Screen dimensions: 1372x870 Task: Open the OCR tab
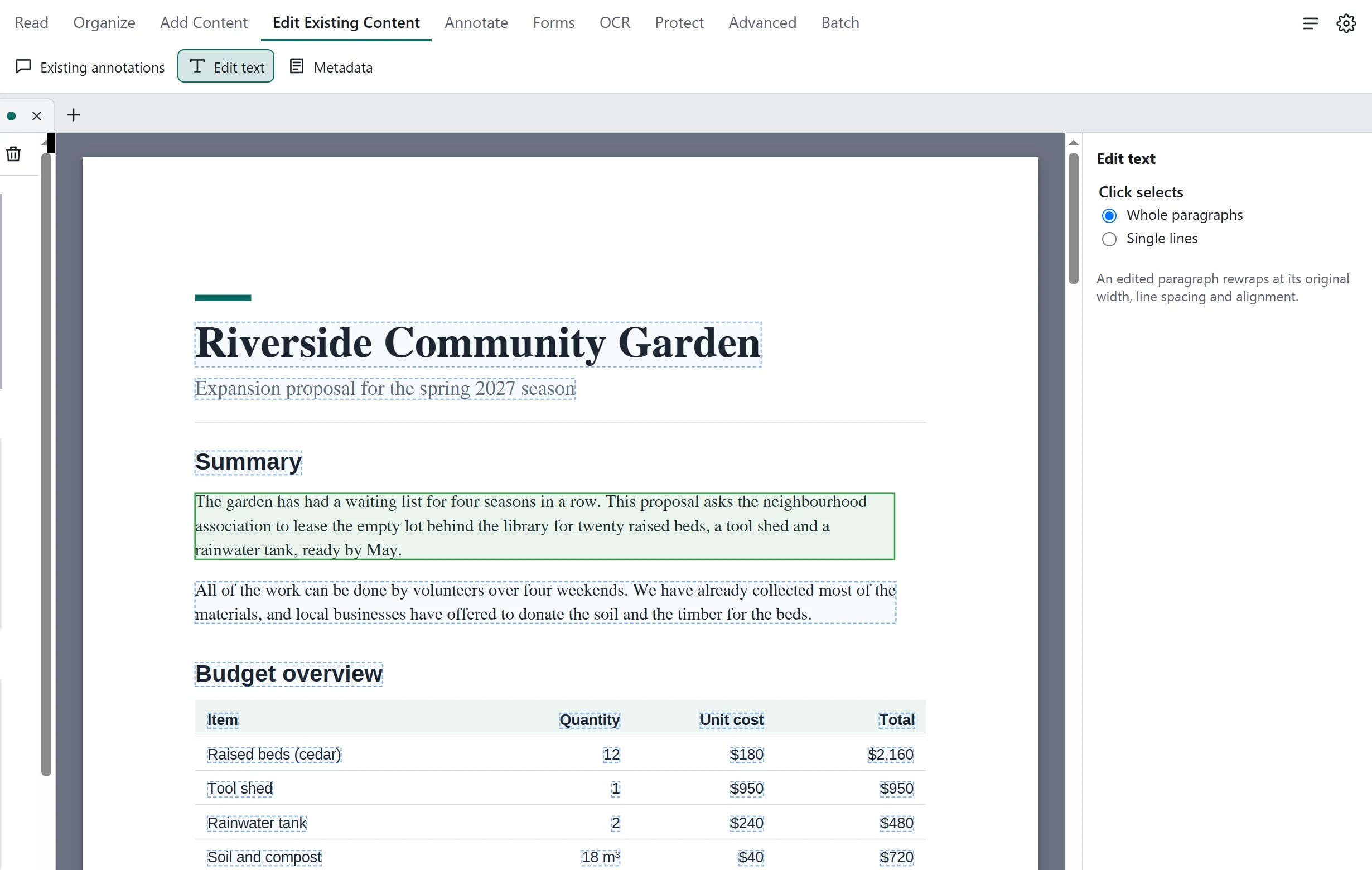pos(615,23)
